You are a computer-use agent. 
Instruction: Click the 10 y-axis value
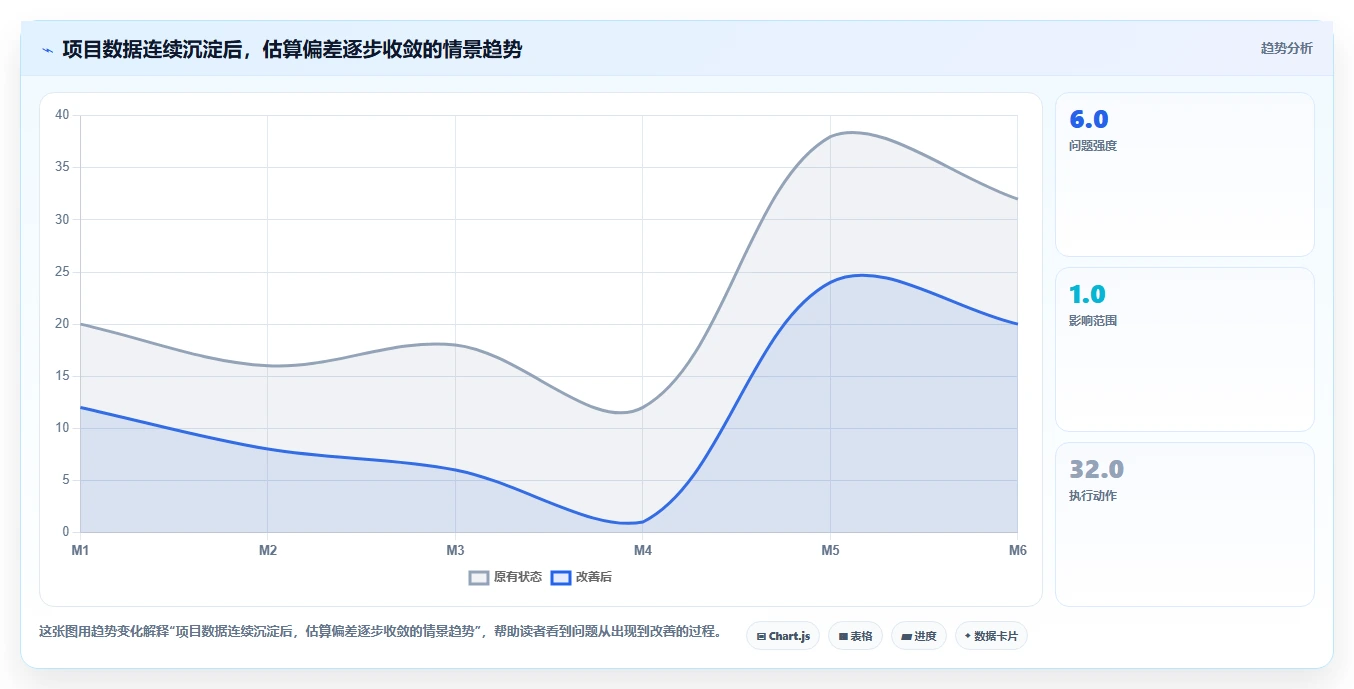[62, 428]
